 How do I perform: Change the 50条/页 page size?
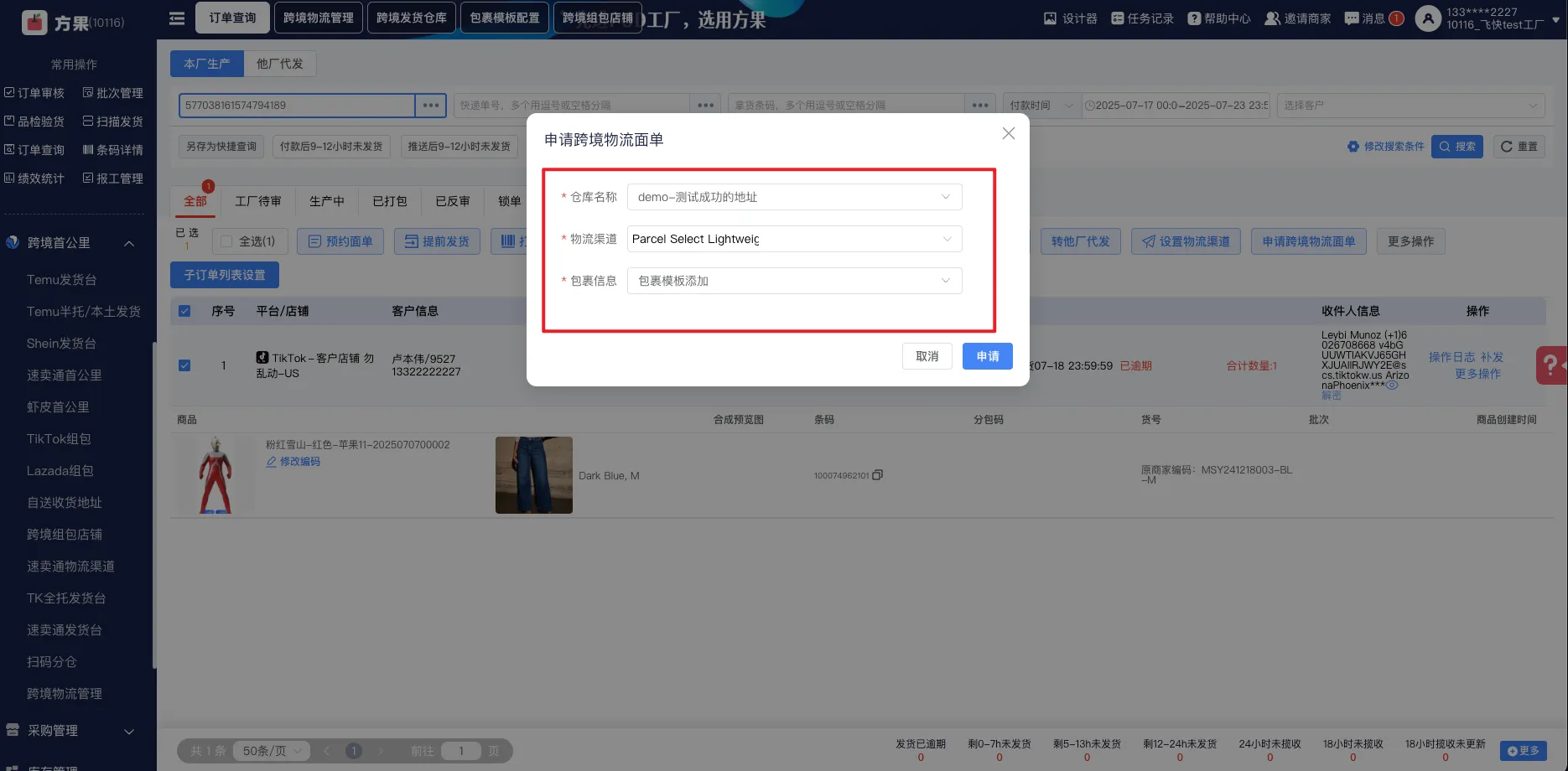pyautogui.click(x=272, y=751)
